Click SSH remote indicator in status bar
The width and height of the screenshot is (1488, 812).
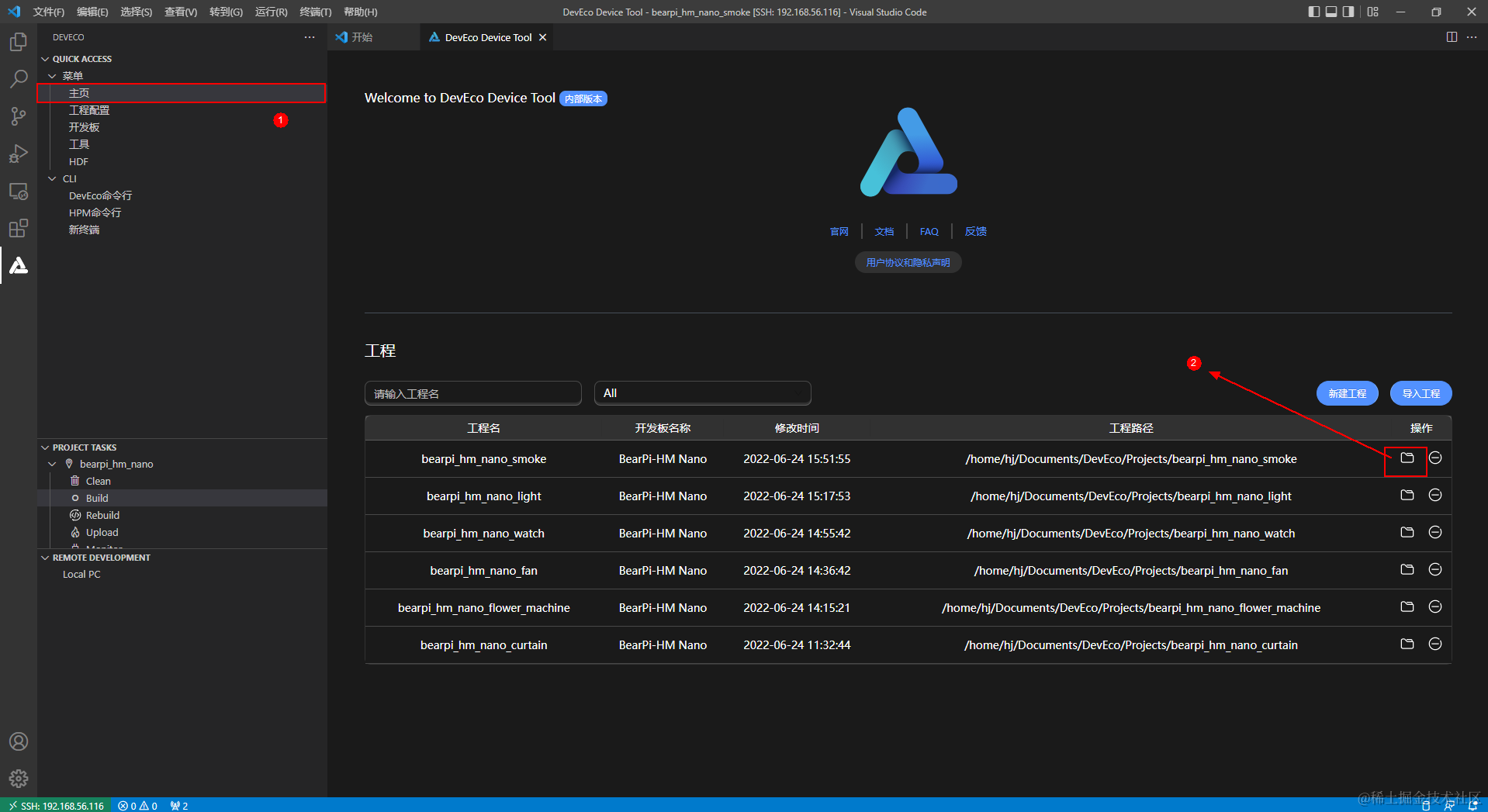pyautogui.click(x=57, y=805)
